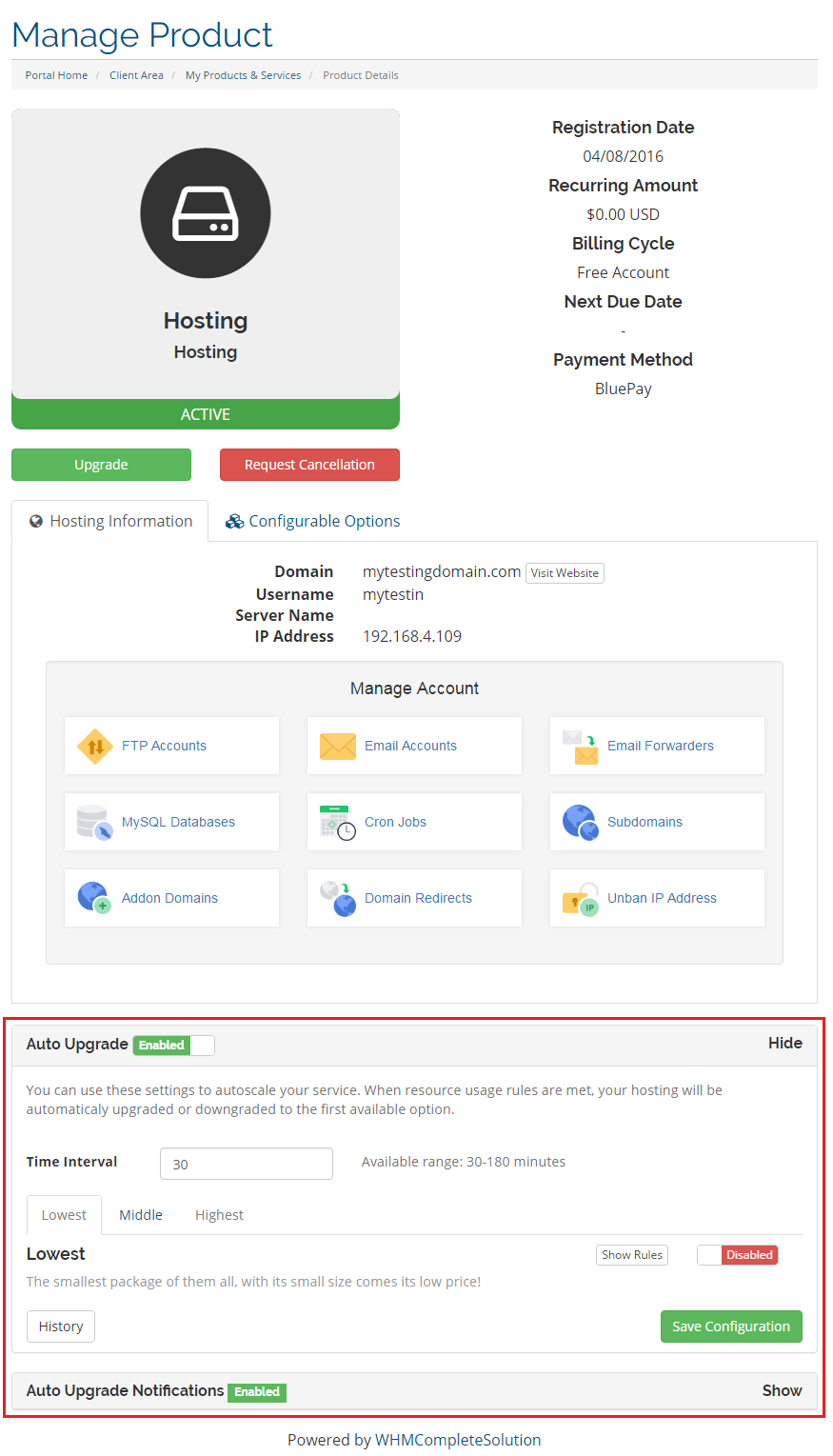Open Subdomains link
This screenshot has height=1456, width=833.
point(645,823)
